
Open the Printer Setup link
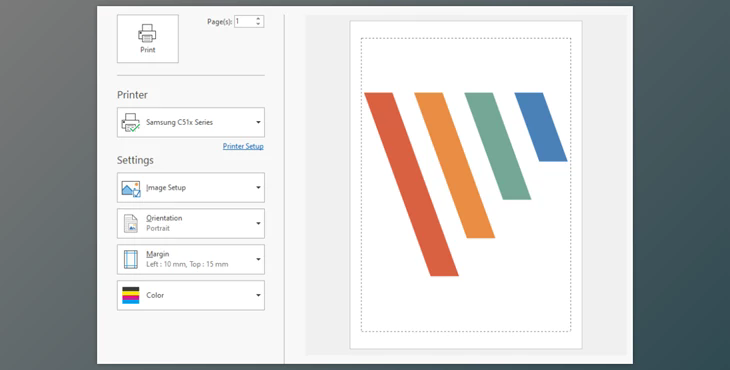(x=243, y=146)
